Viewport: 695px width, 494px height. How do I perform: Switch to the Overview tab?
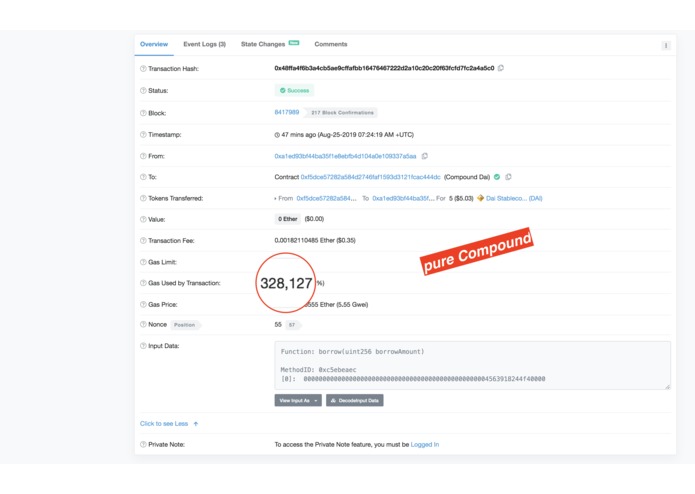coord(154,44)
